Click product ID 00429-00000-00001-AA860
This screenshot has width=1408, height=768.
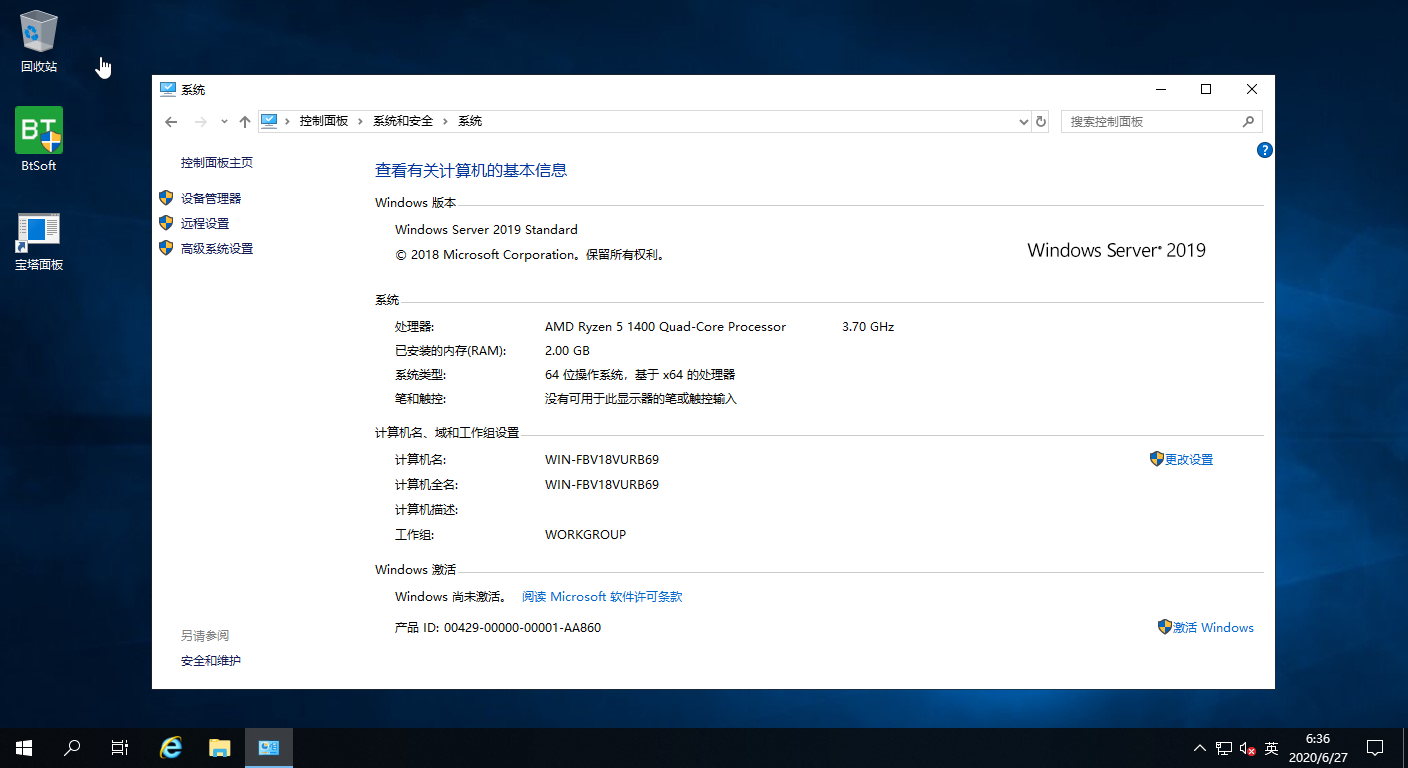pyautogui.click(x=522, y=627)
